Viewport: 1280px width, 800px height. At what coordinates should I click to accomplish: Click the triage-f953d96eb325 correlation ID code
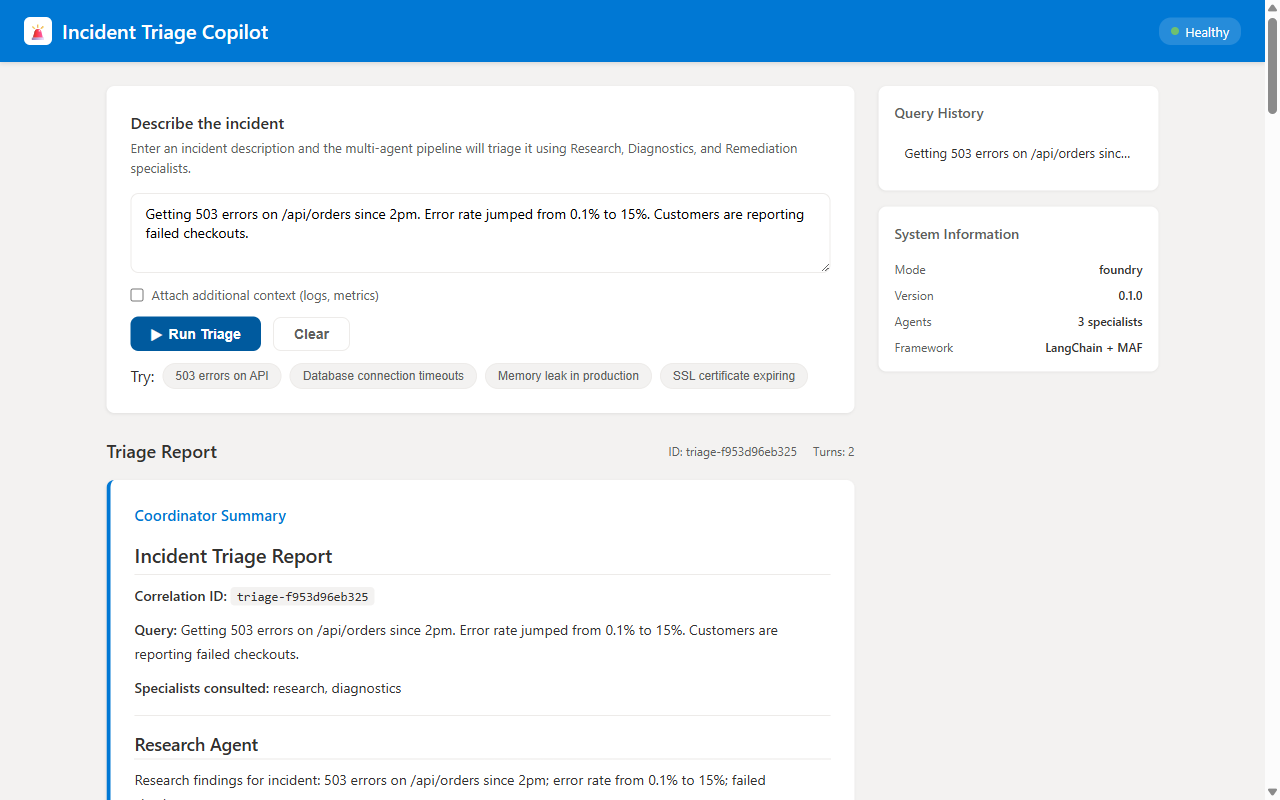coord(302,596)
